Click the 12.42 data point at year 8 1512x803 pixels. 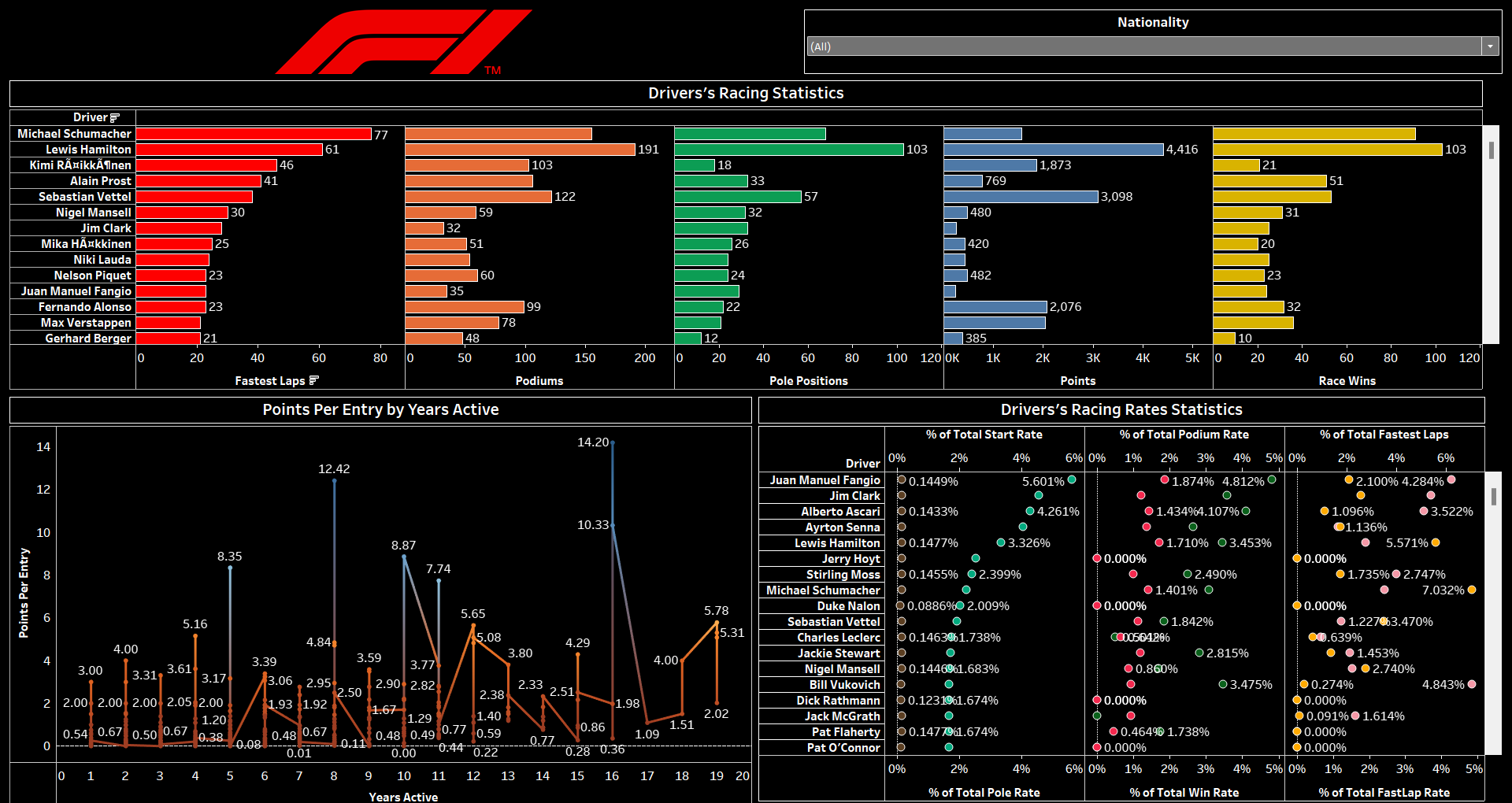[x=335, y=480]
